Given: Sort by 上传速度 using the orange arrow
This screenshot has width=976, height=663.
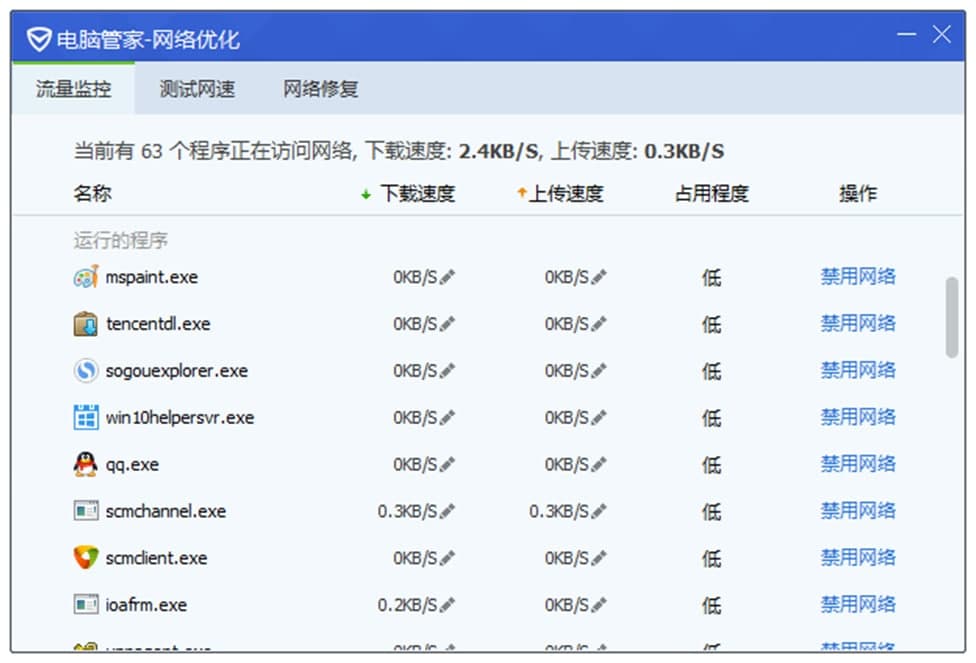Looking at the screenshot, I should tap(521, 193).
